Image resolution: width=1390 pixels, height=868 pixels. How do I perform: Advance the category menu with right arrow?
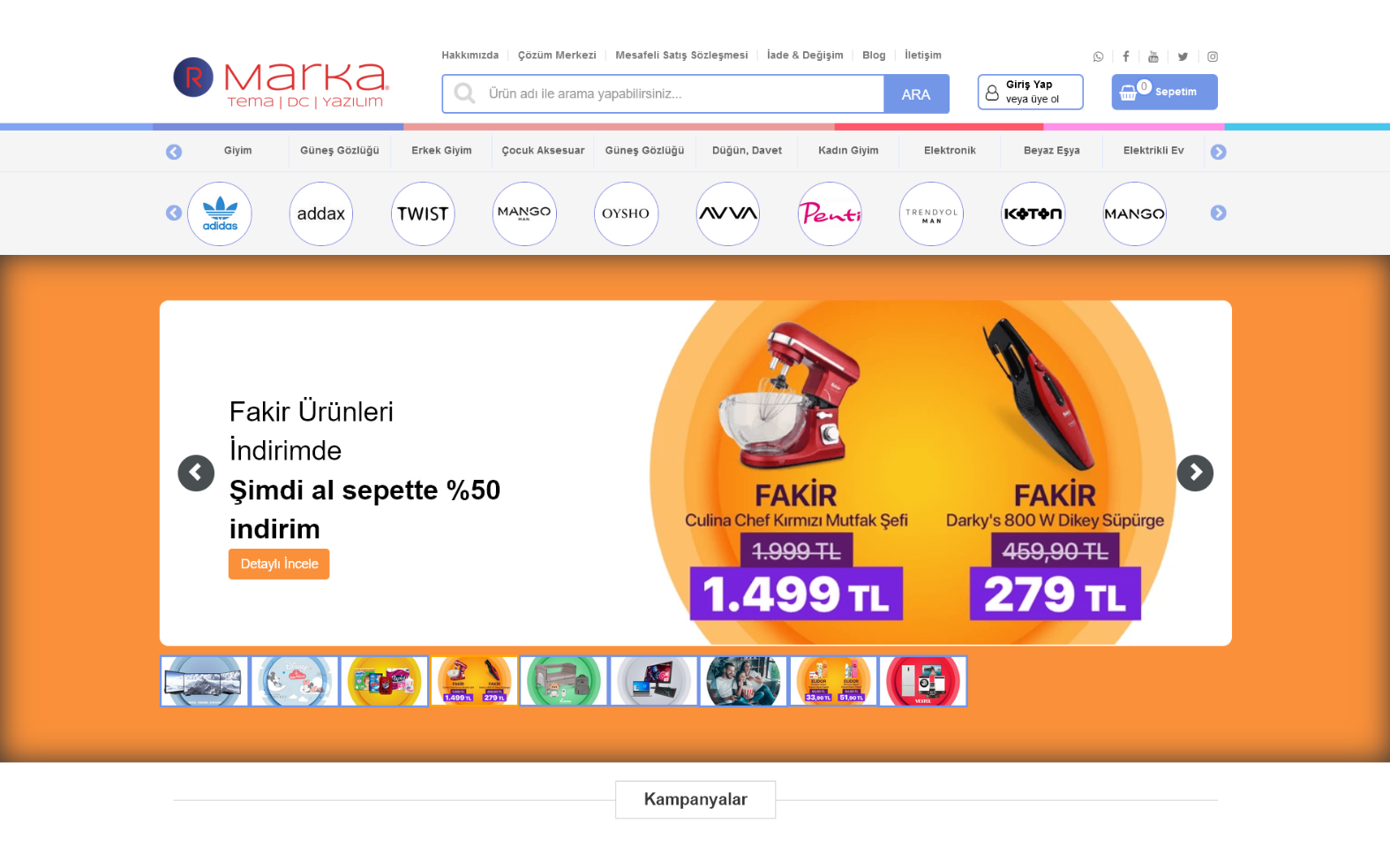click(x=1219, y=152)
